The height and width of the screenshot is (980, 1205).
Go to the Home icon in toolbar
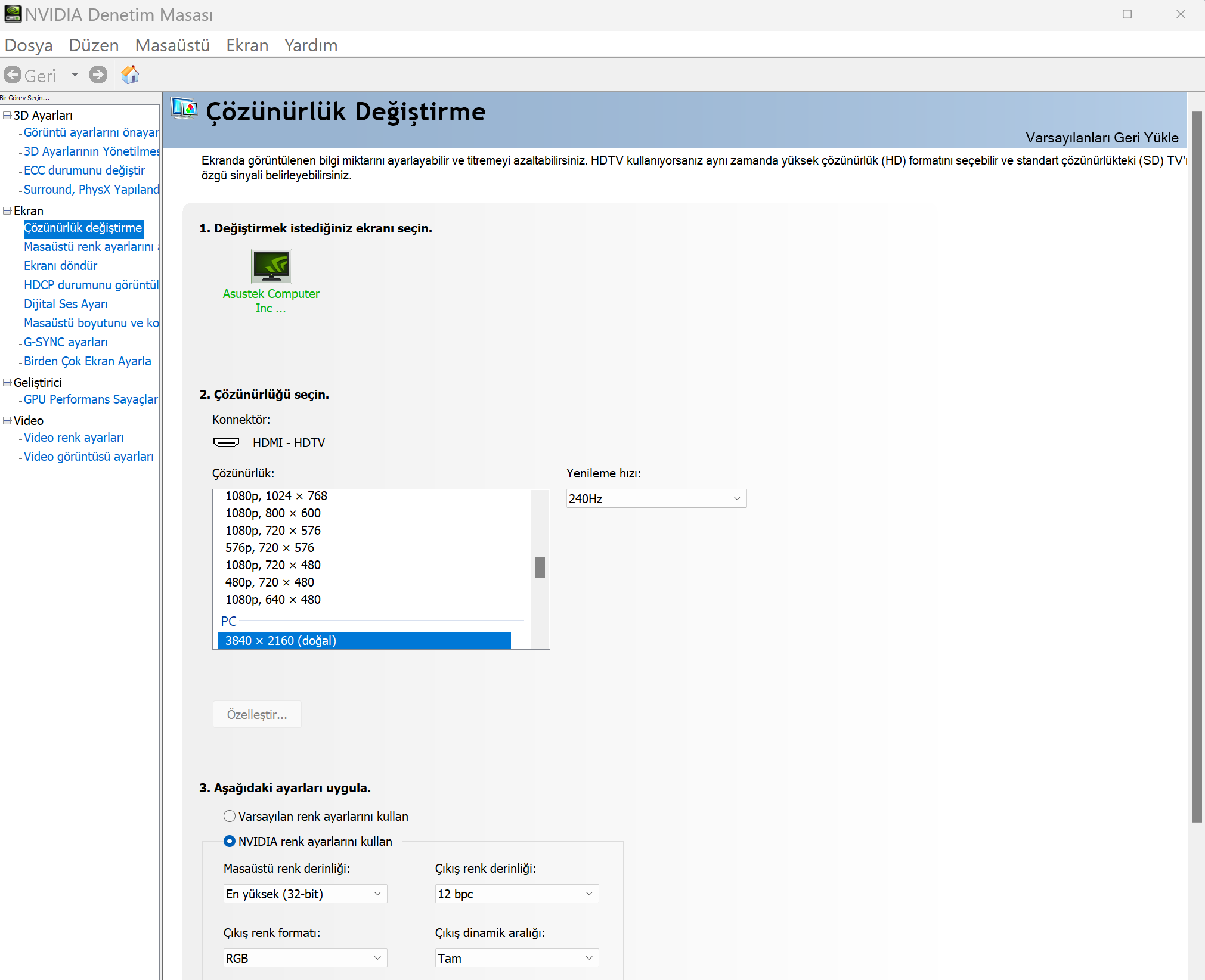(x=130, y=75)
